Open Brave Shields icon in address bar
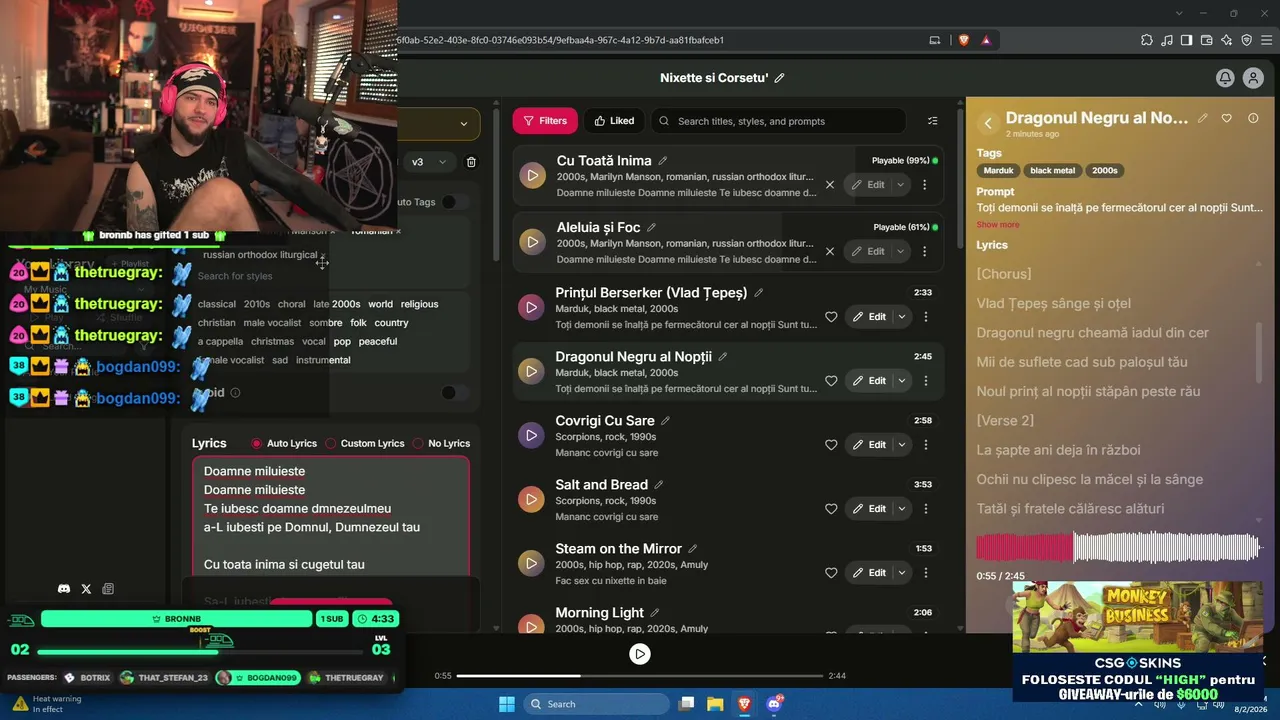 pos(964,40)
